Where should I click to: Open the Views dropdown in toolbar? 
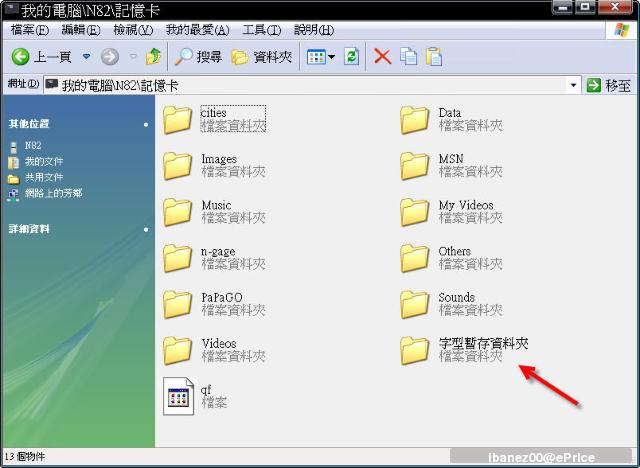click(320, 57)
